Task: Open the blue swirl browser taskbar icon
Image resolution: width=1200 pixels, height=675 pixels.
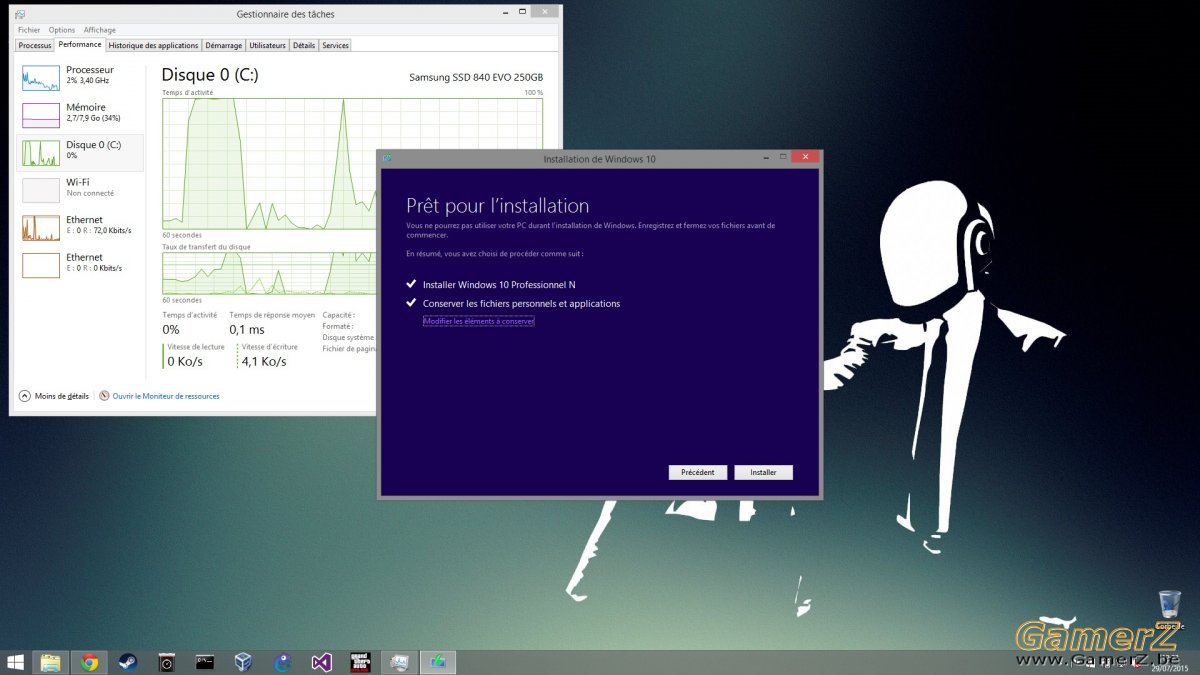Action: (283, 662)
